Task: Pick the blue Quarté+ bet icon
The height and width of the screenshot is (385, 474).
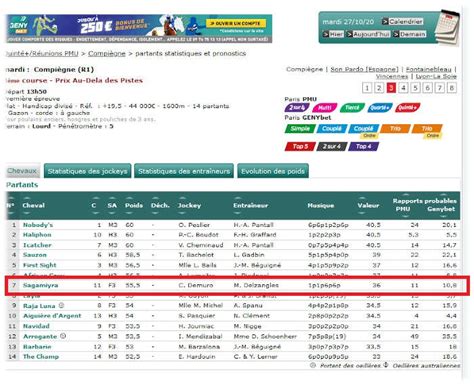Action: 380,108
